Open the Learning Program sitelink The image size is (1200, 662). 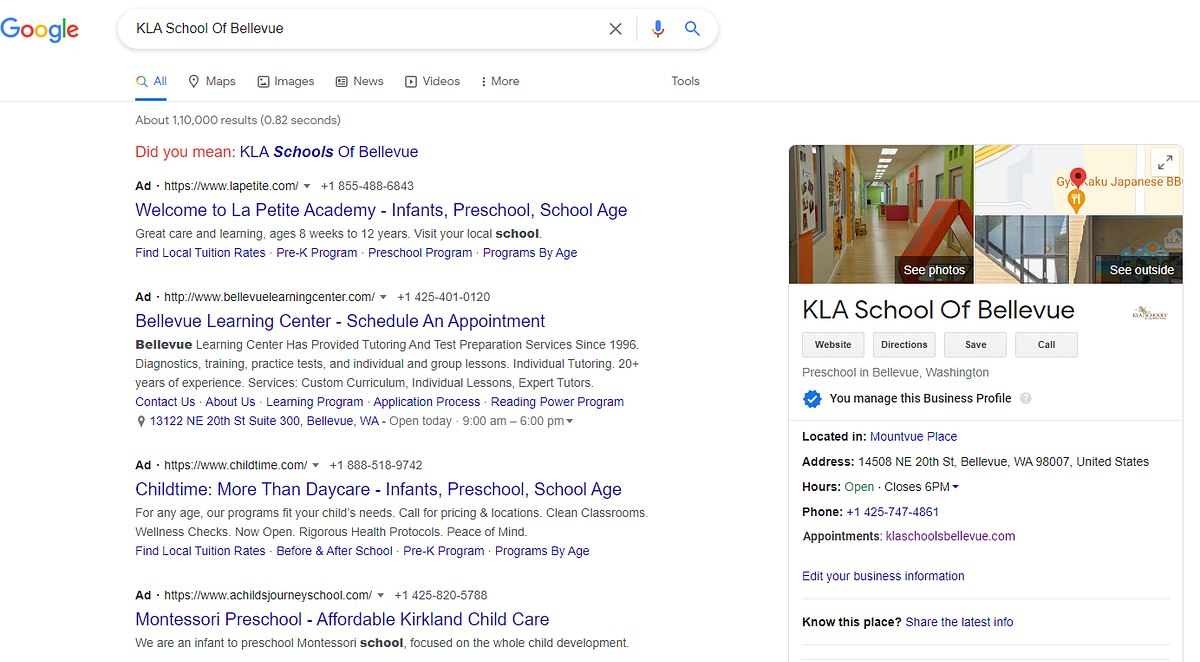click(x=314, y=402)
